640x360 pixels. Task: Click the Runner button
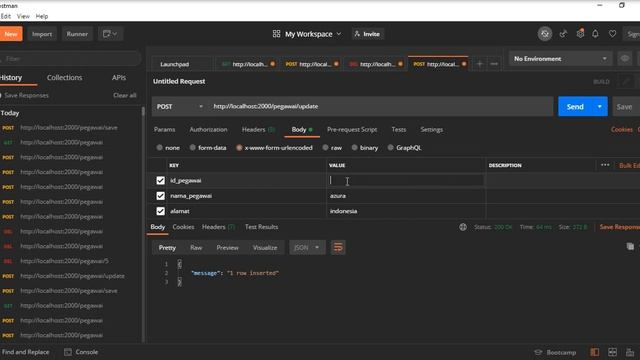[x=77, y=34]
